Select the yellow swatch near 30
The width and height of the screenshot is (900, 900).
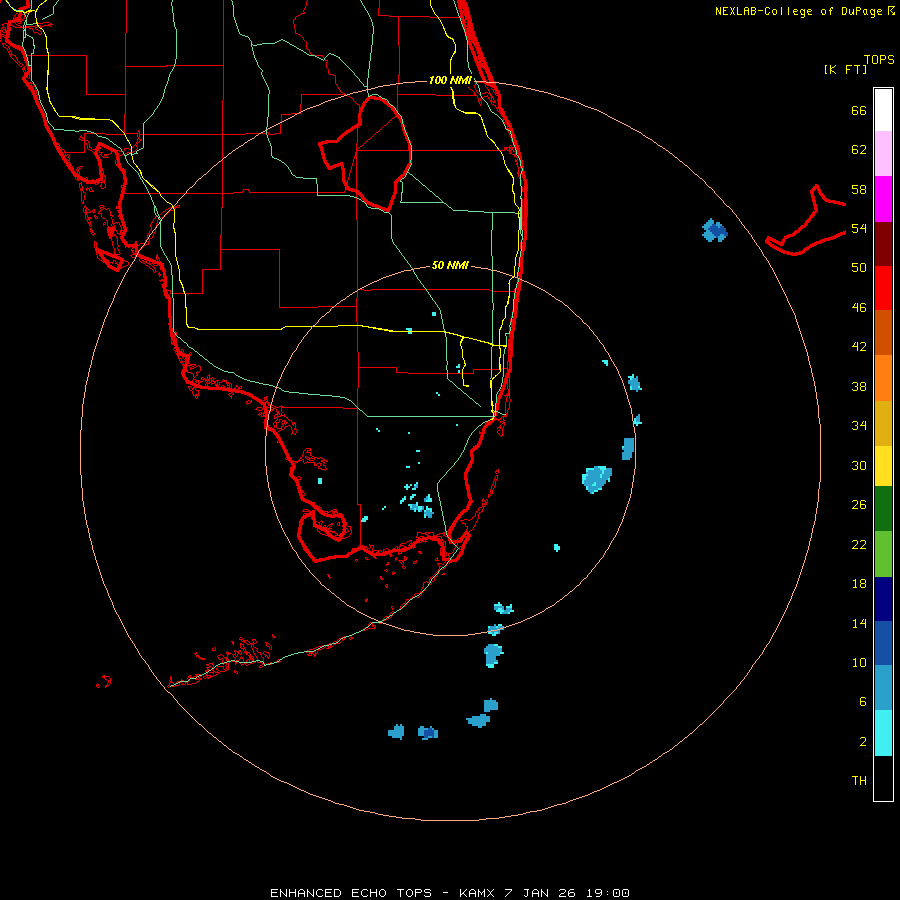883,466
